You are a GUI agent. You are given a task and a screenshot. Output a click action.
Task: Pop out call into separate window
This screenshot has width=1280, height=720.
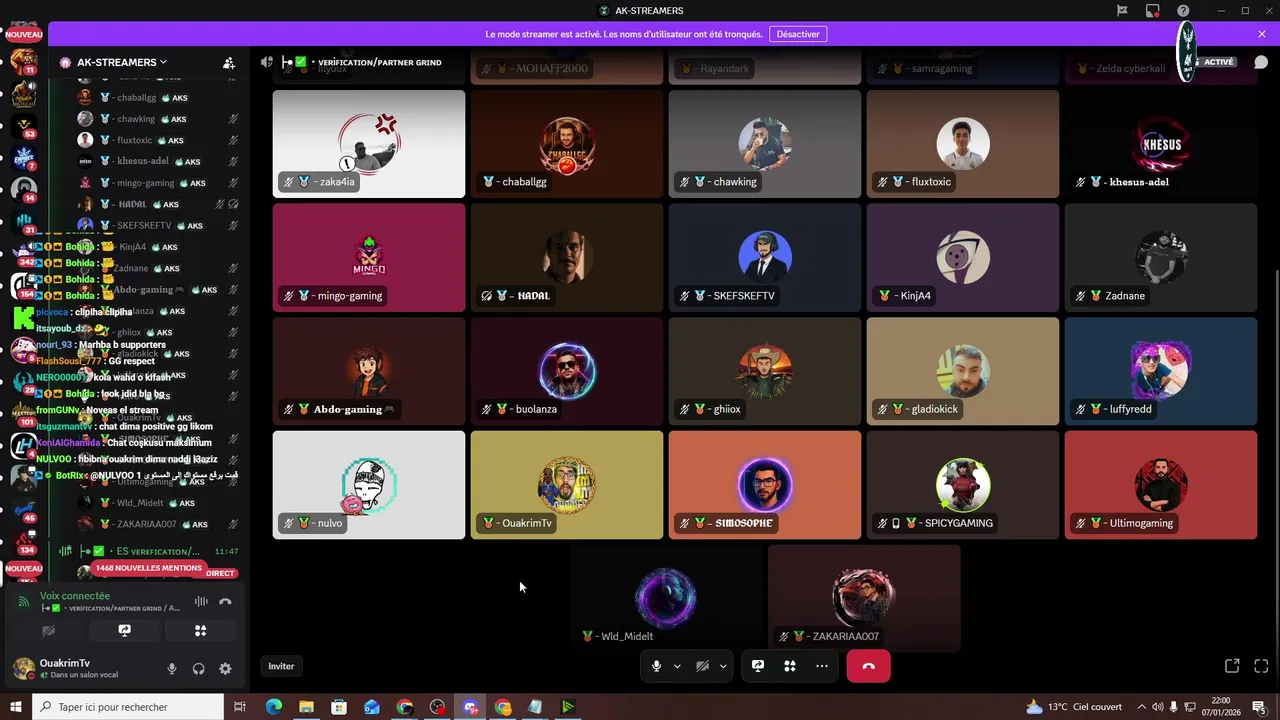tap(1232, 666)
